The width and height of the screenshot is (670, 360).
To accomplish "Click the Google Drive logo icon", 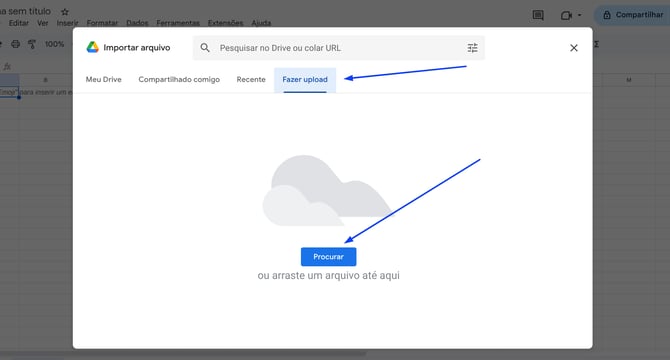I will 92,47.
